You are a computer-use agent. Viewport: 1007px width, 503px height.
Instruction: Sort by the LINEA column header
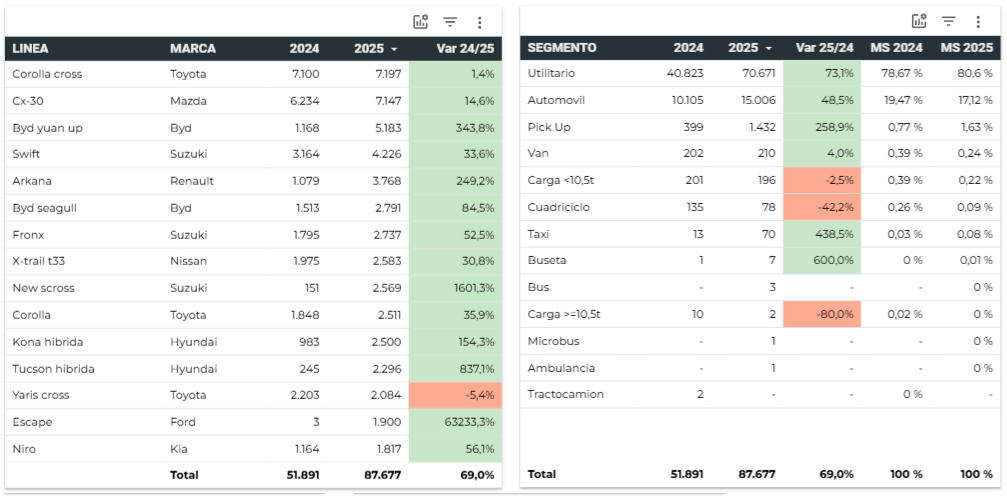[30, 48]
